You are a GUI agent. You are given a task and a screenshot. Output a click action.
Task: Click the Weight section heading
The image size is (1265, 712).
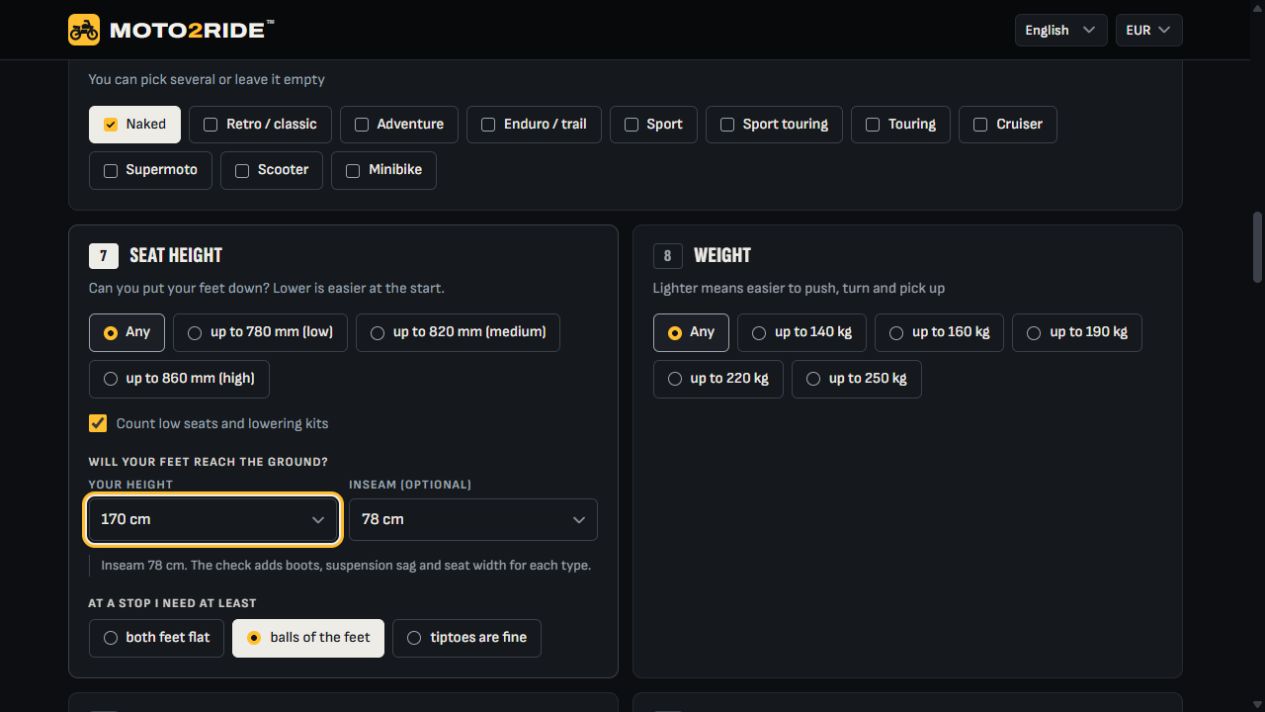pos(722,255)
